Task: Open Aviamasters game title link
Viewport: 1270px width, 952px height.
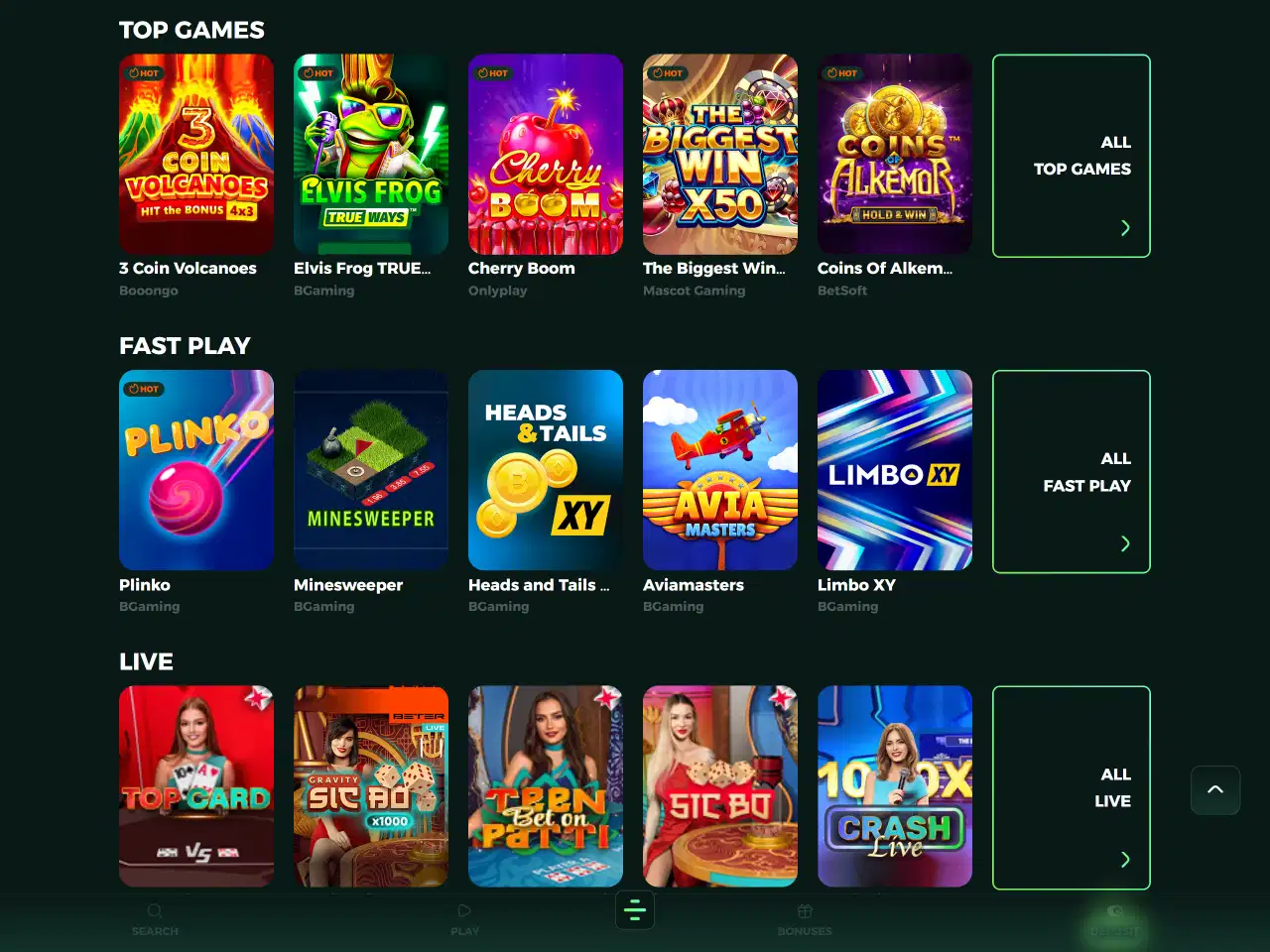Action: pos(694,585)
